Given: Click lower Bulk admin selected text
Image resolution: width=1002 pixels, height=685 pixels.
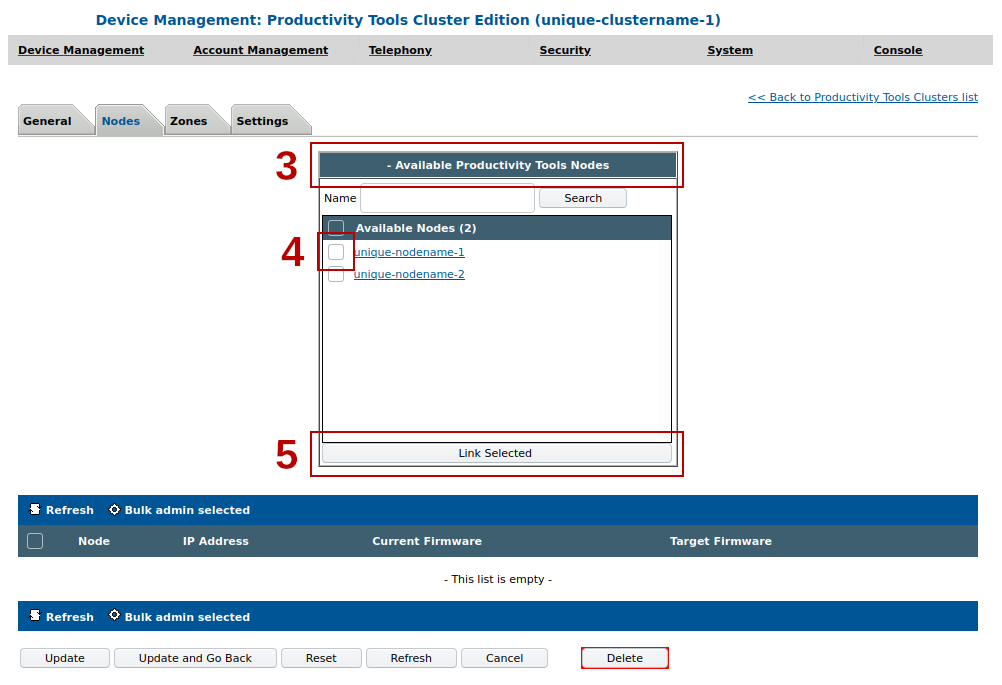Looking at the screenshot, I should coord(187,617).
